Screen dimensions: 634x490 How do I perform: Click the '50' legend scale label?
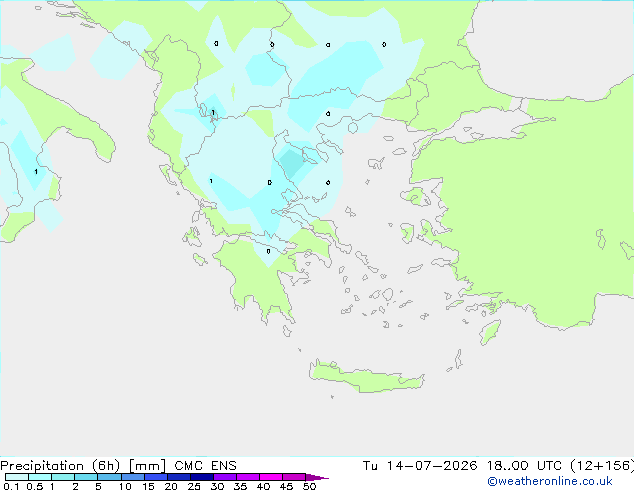click(x=309, y=486)
